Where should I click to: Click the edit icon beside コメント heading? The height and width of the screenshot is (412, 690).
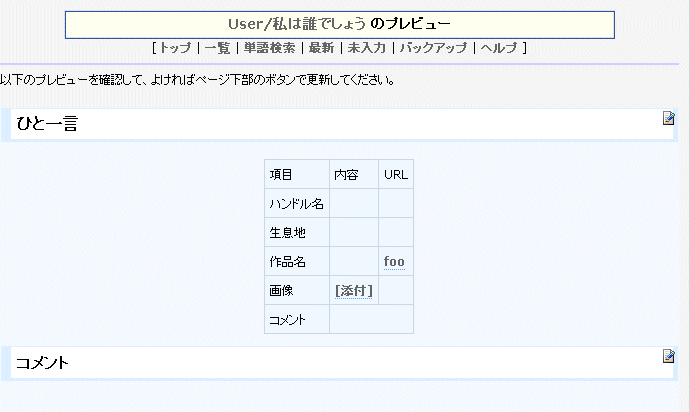pyautogui.click(x=669, y=357)
